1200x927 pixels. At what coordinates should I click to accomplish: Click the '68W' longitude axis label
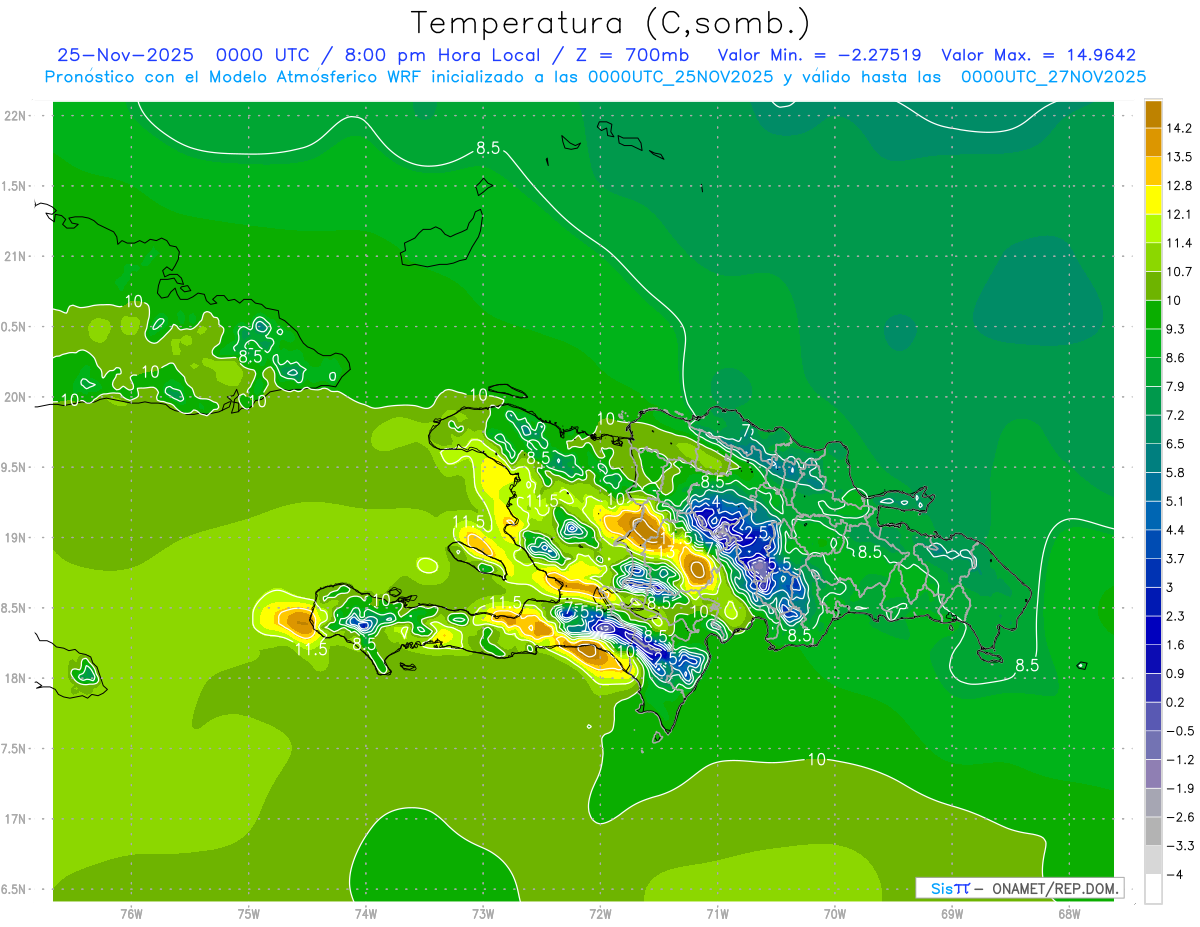point(1069,915)
